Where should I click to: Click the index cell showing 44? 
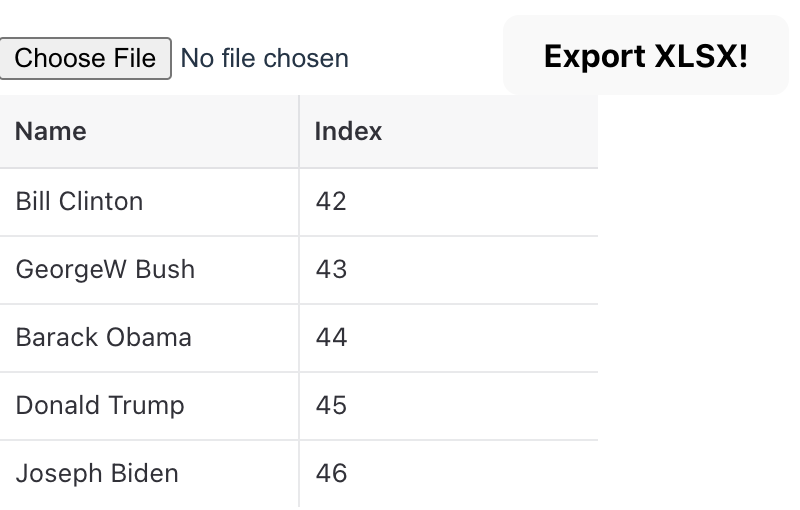click(331, 337)
